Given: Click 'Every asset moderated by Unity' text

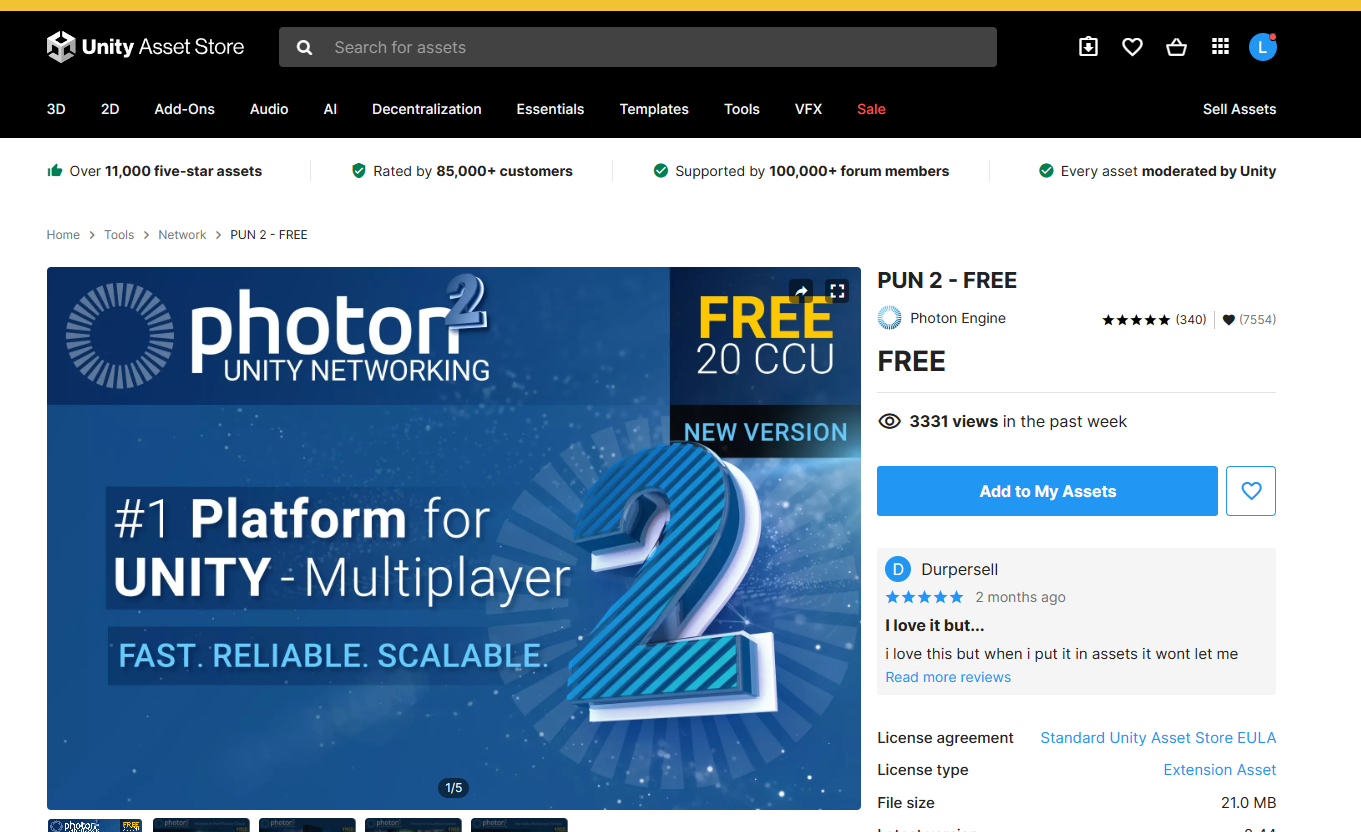Looking at the screenshot, I should pos(1168,171).
